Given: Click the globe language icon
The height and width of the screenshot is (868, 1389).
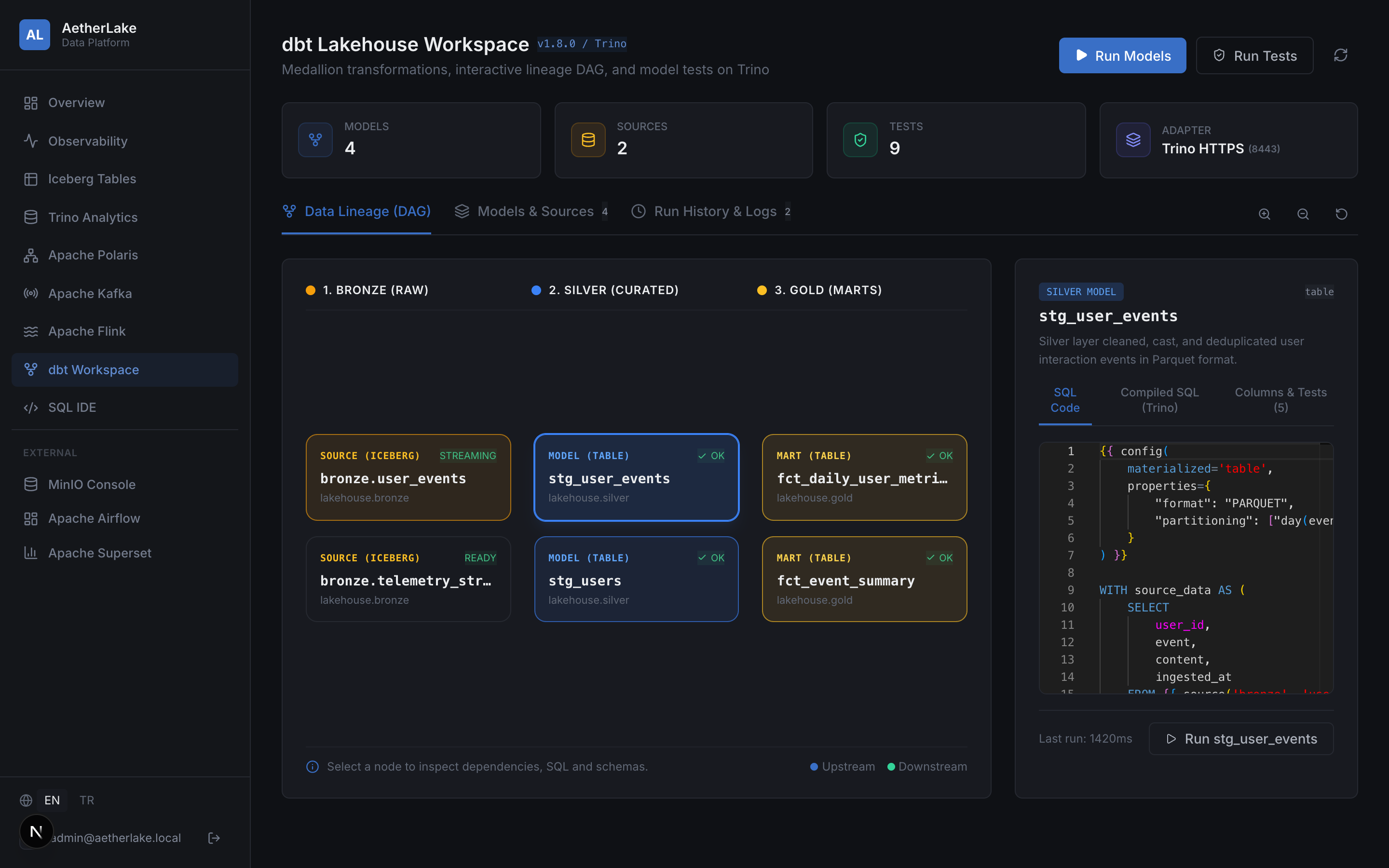Looking at the screenshot, I should 26,800.
